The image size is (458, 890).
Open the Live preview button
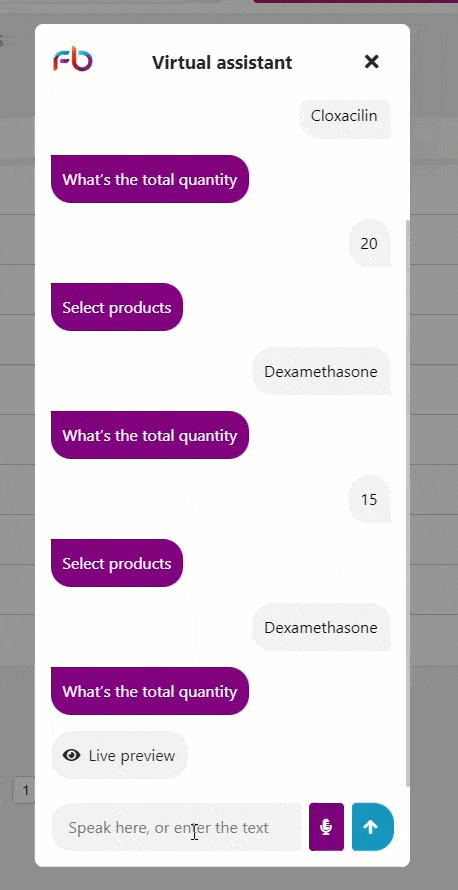click(x=119, y=755)
